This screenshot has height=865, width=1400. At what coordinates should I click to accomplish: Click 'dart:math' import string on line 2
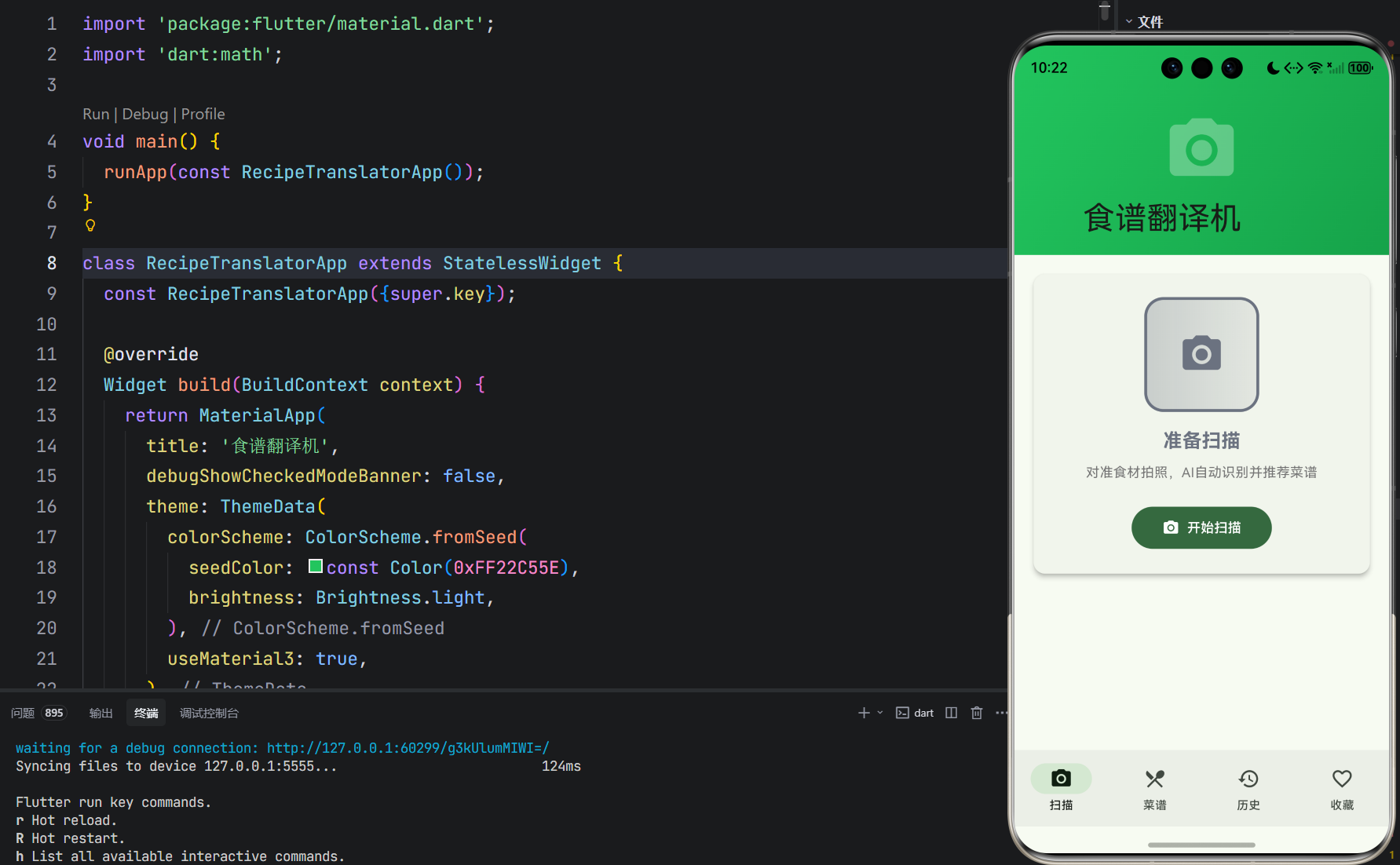click(x=214, y=54)
